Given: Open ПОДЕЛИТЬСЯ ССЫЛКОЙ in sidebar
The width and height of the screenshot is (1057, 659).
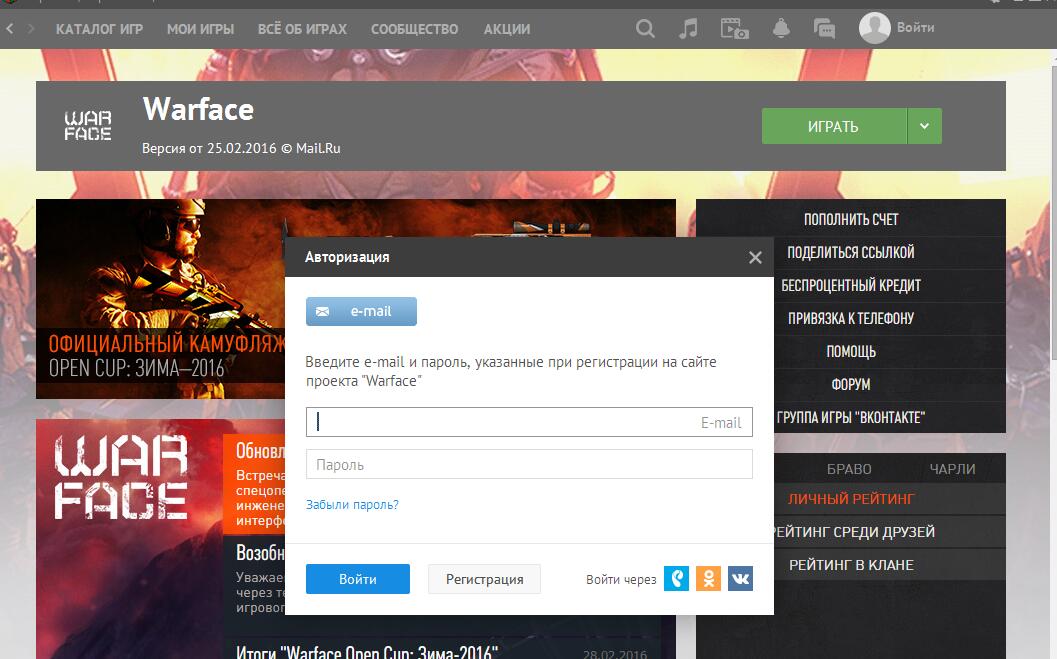Looking at the screenshot, I should [851, 253].
